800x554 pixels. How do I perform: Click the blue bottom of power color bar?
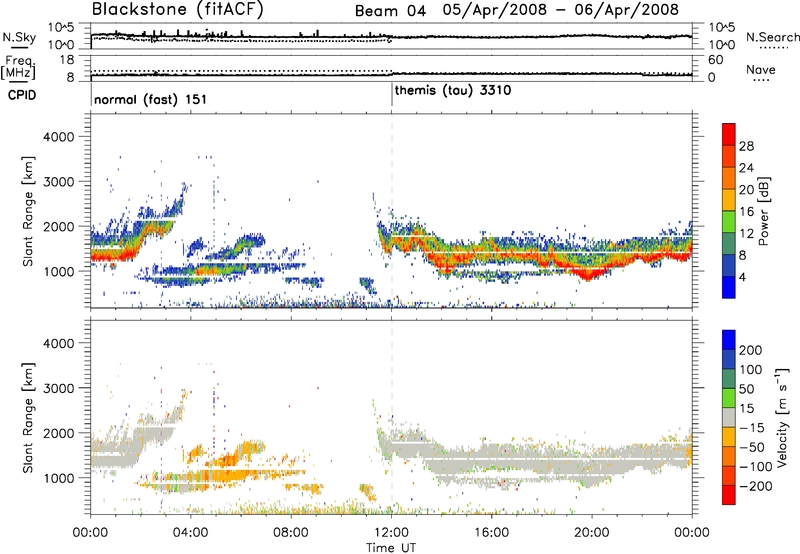729,288
